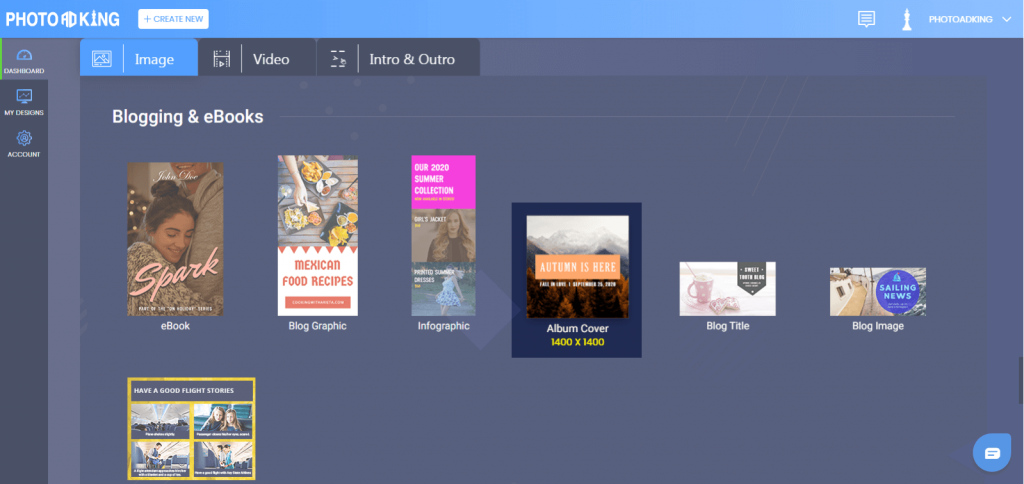Click the Create New button
Viewport: 1024px width, 484px height.
(x=173, y=19)
